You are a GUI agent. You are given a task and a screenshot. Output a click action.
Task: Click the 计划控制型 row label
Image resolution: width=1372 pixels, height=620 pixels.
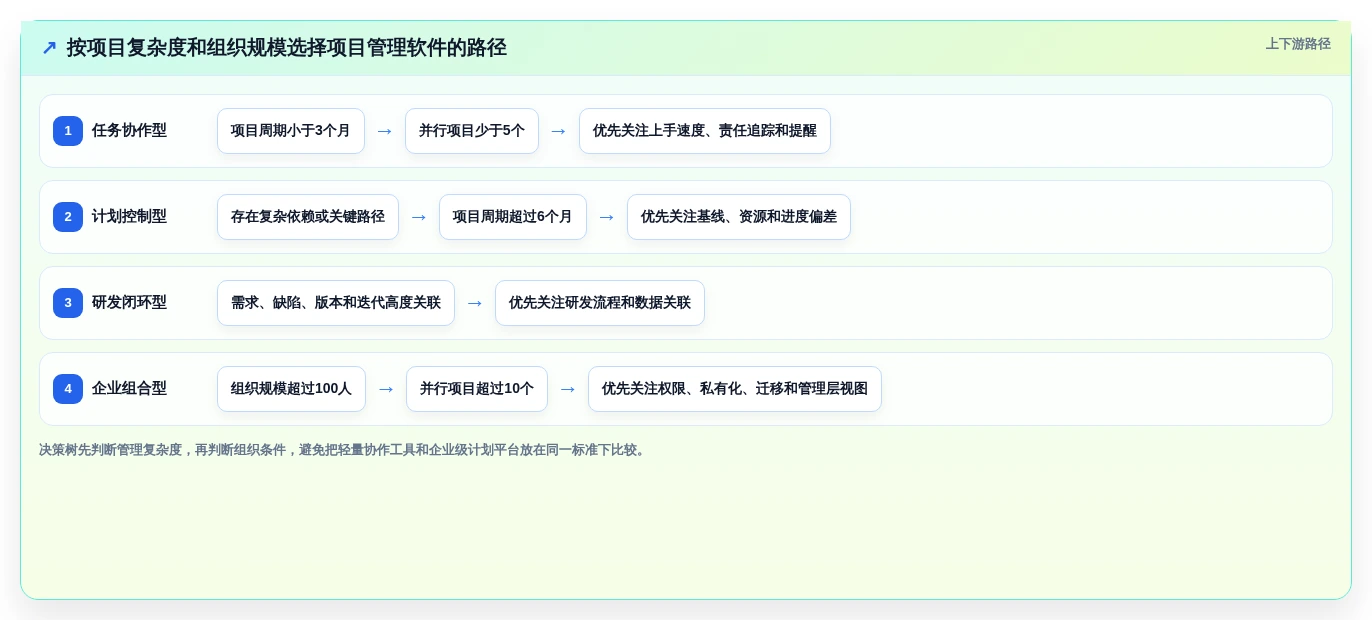[129, 217]
